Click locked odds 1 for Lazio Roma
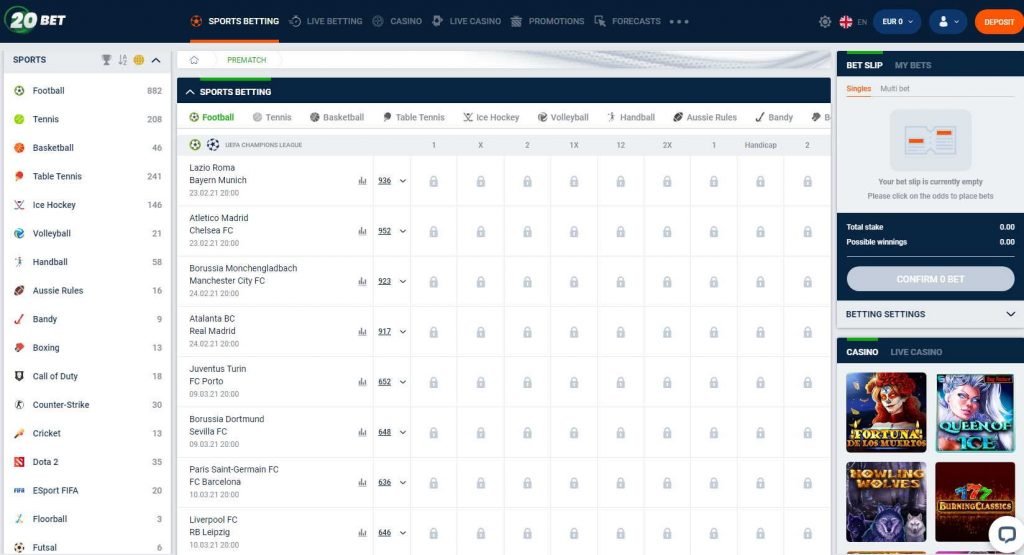Viewport: 1024px width, 555px height. pos(434,182)
